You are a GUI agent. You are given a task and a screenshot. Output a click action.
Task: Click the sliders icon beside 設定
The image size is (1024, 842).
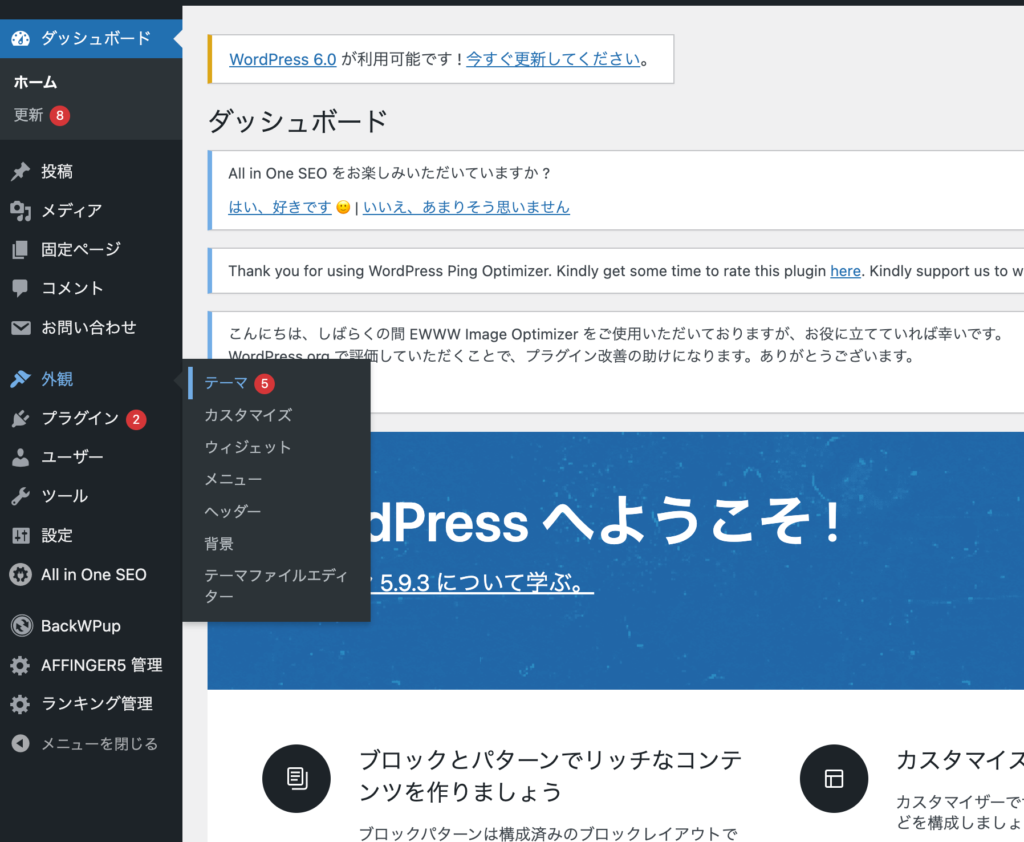(20, 536)
